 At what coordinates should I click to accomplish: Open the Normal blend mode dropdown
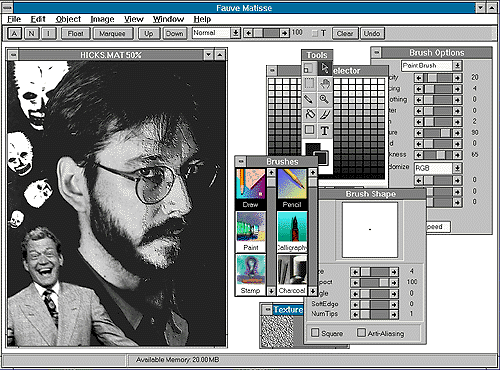[x=235, y=33]
